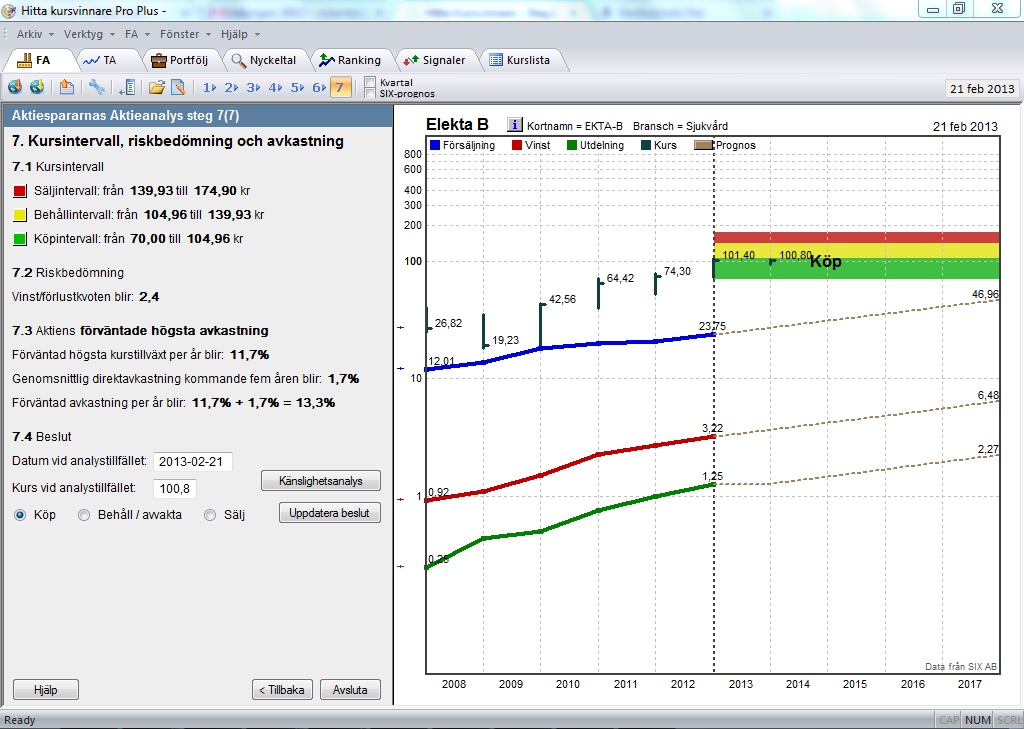
Task: Click the Köp label in the green chart zone
Action: 825,262
